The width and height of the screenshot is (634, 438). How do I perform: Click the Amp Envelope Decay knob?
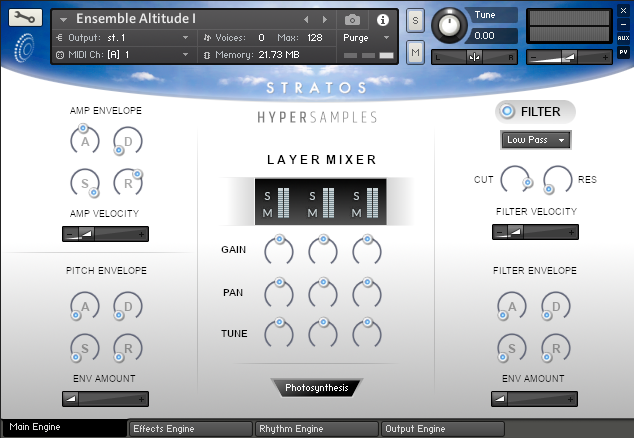[x=128, y=140]
